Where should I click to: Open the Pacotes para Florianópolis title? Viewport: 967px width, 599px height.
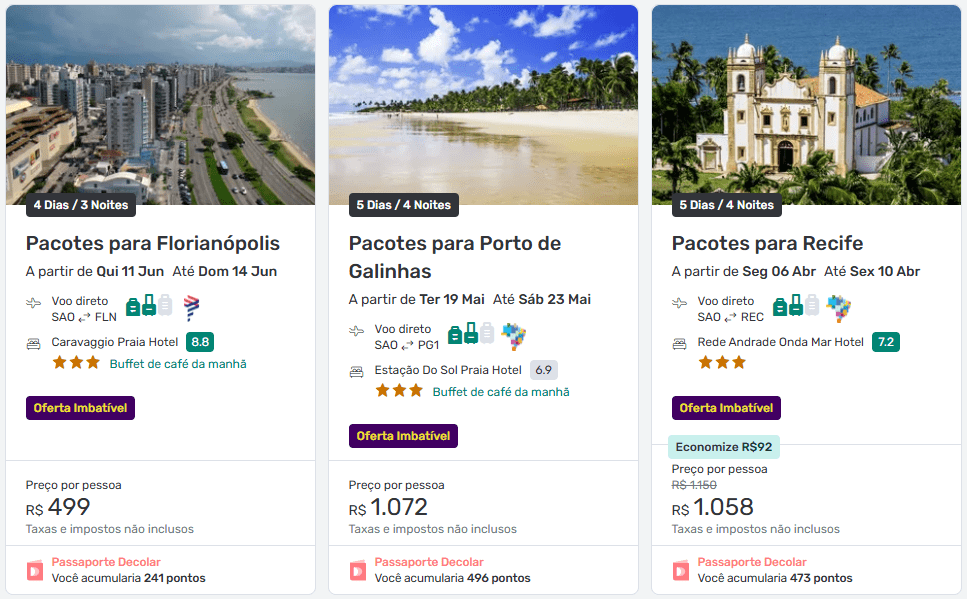point(153,243)
